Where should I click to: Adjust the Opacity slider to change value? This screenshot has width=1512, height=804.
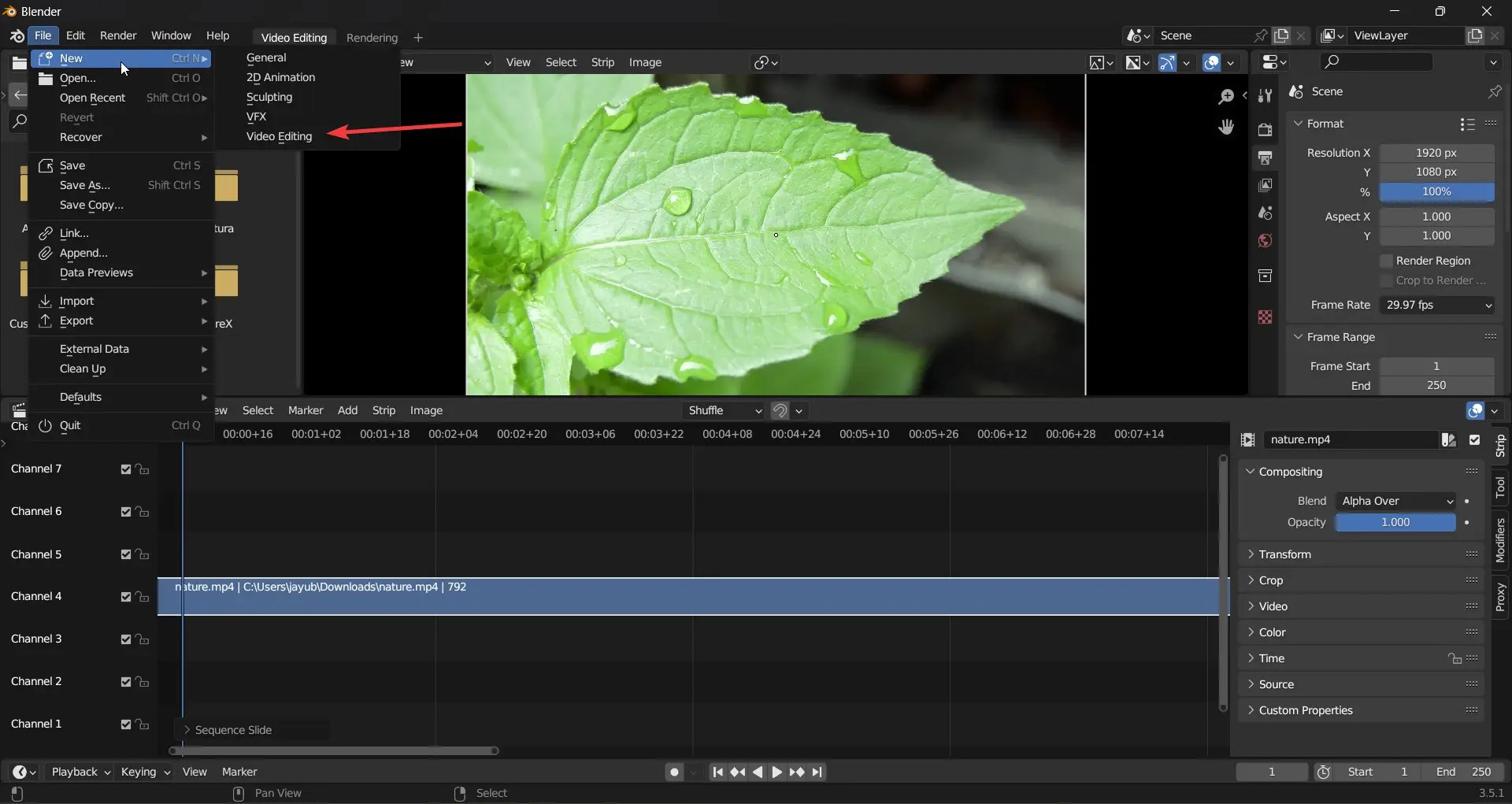1395,522
